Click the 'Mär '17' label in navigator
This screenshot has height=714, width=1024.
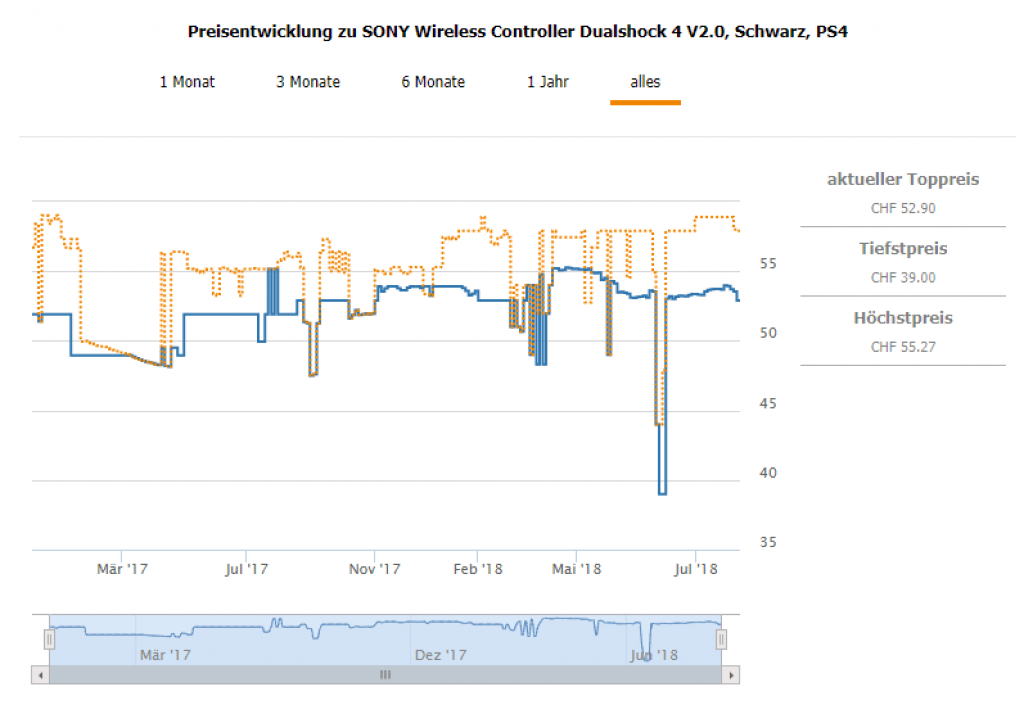[x=165, y=655]
